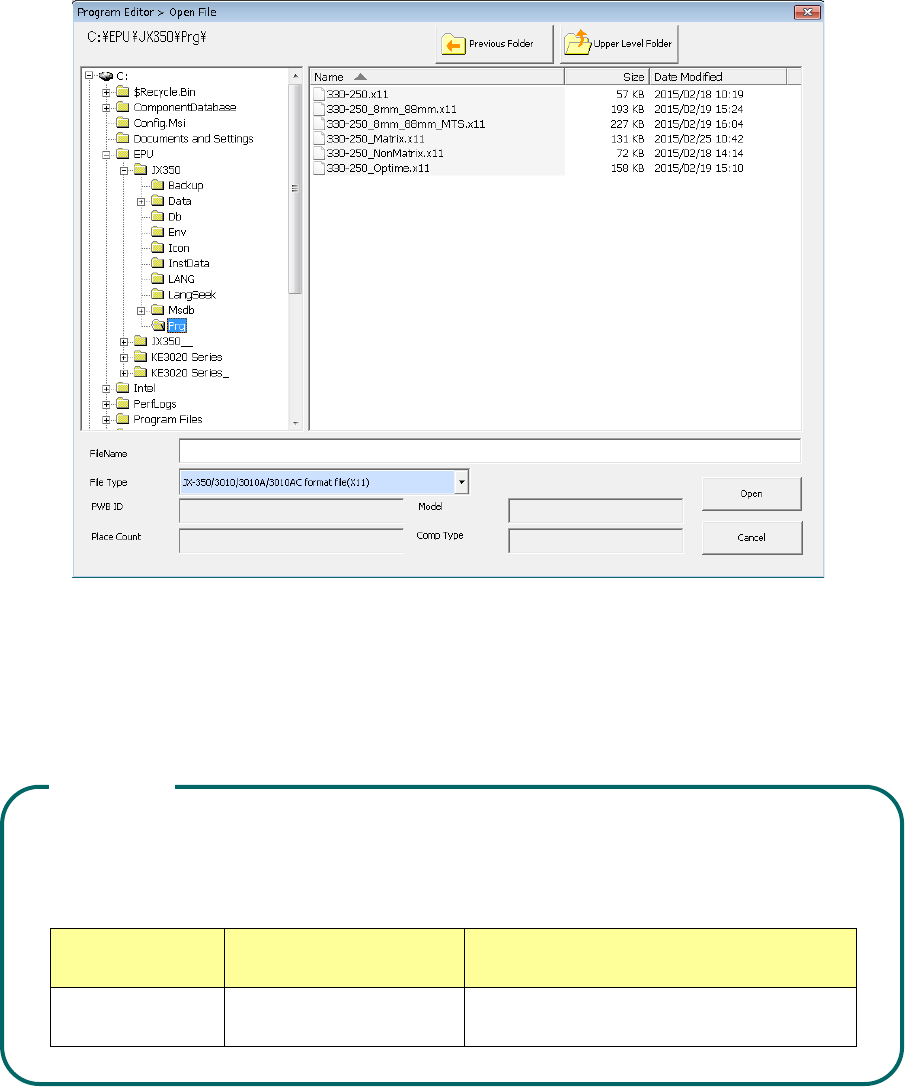Open the File Type dropdown
Viewport: 905px width, 1087px height.
[x=461, y=482]
